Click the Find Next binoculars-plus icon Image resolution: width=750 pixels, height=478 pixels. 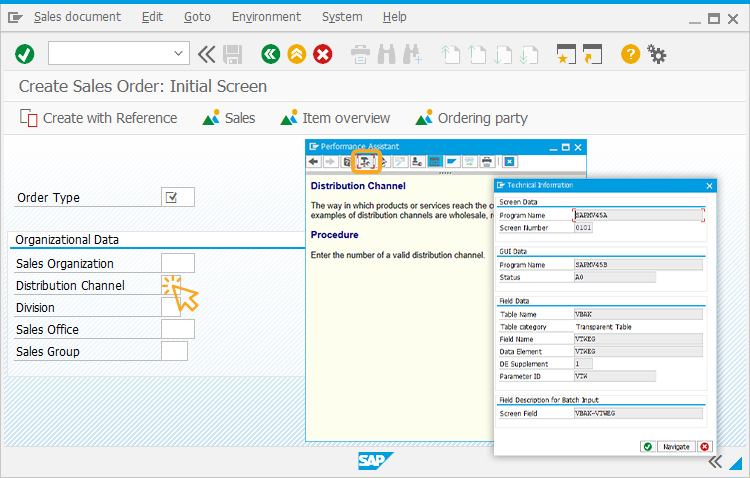412,54
